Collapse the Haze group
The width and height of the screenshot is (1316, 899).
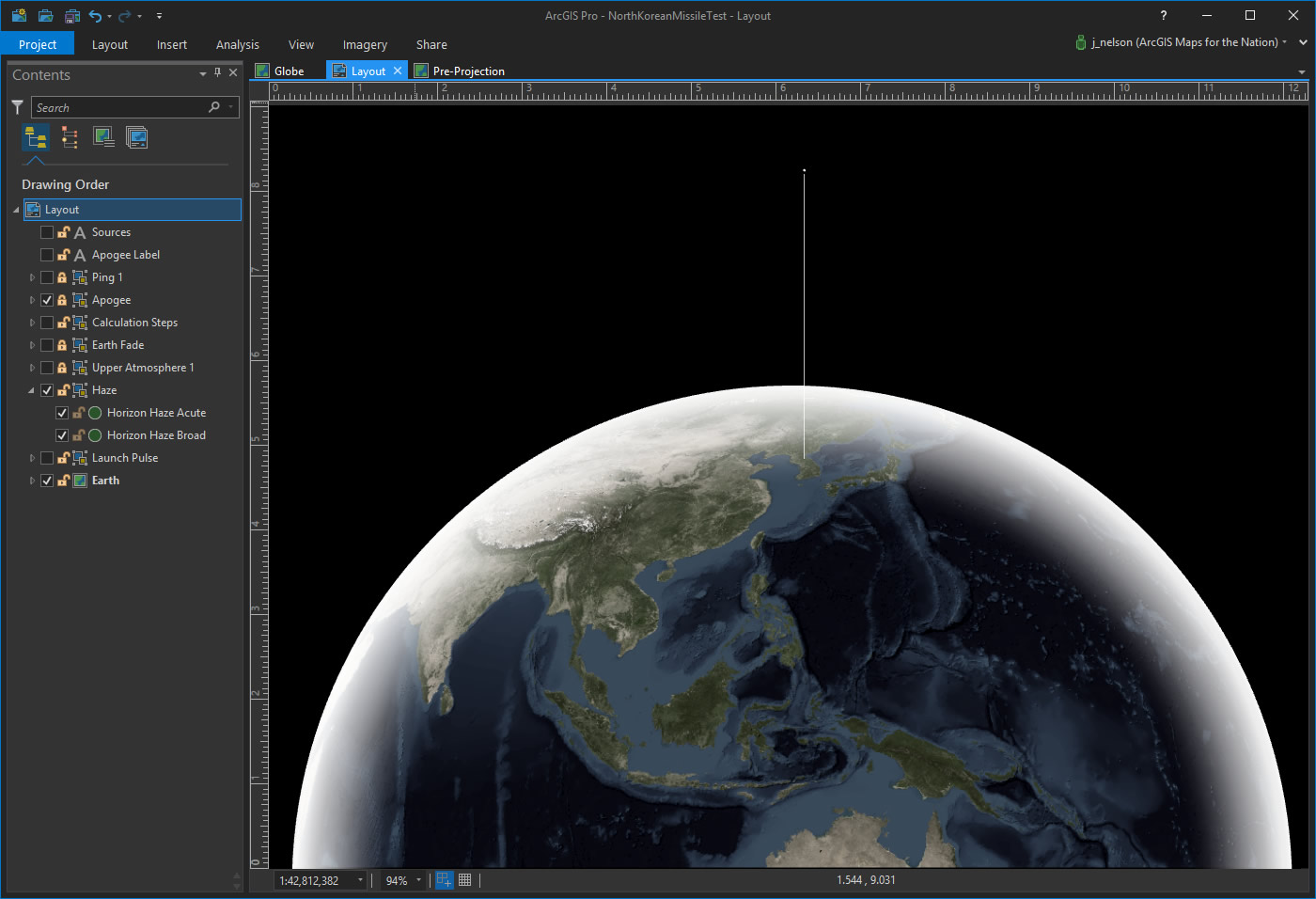point(31,390)
